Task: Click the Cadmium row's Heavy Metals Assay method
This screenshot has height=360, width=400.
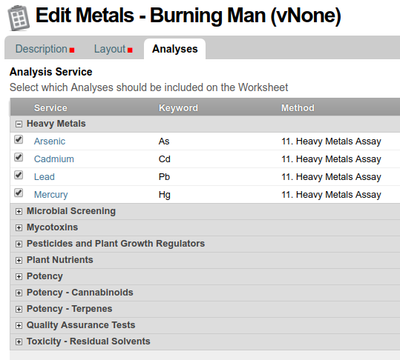Action: (x=331, y=159)
